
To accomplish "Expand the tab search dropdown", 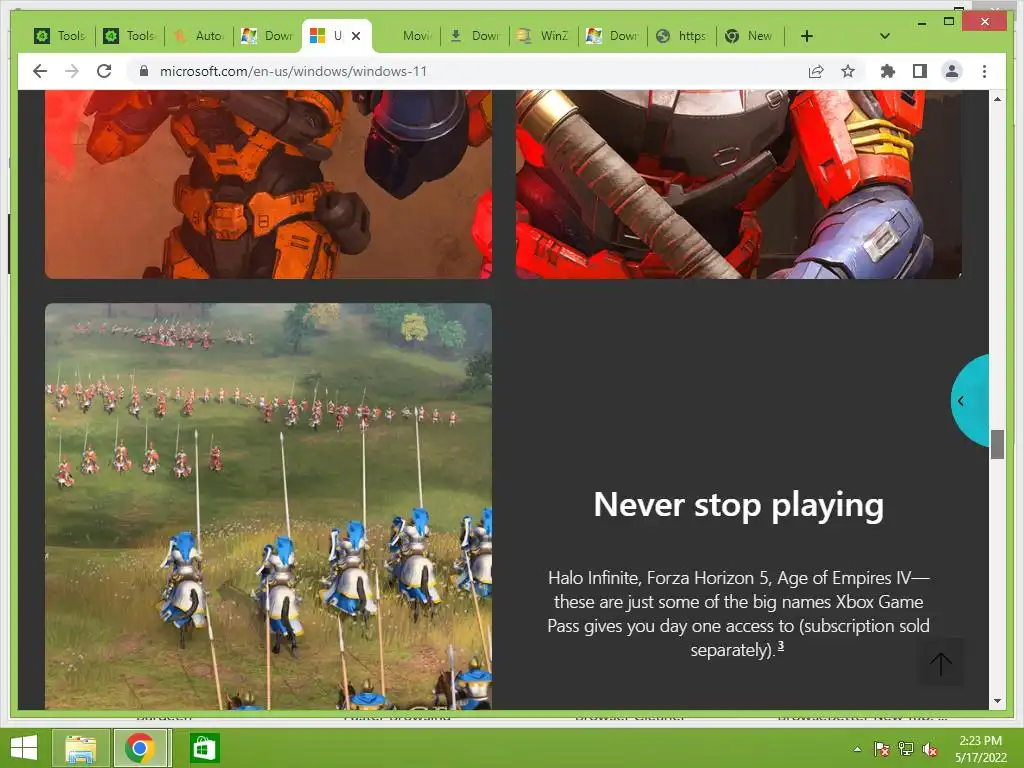I will 884,36.
